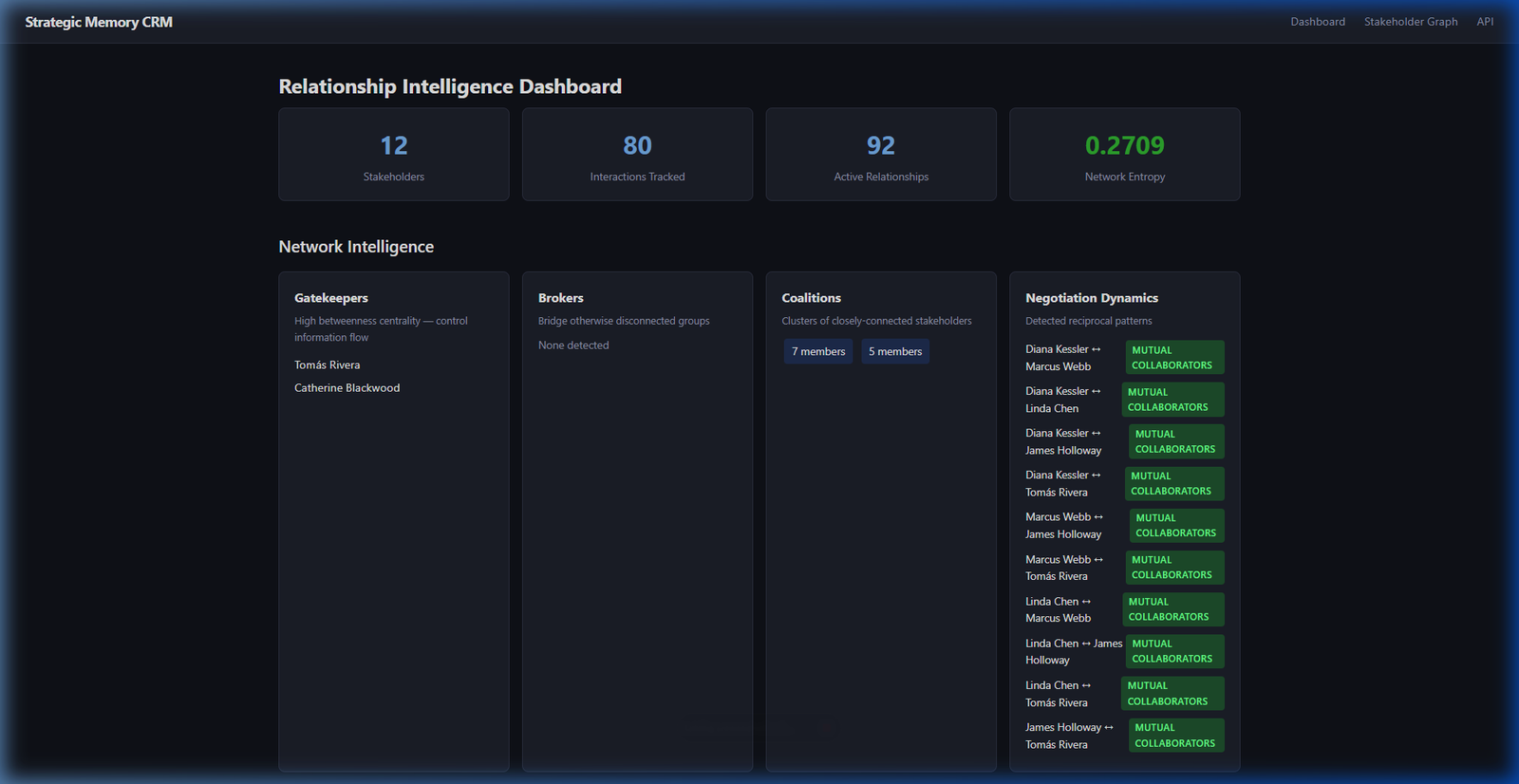The height and width of the screenshot is (784, 1519).
Task: Click the James Holloway ↔ Tomás Rivera pair
Action: 1069,736
